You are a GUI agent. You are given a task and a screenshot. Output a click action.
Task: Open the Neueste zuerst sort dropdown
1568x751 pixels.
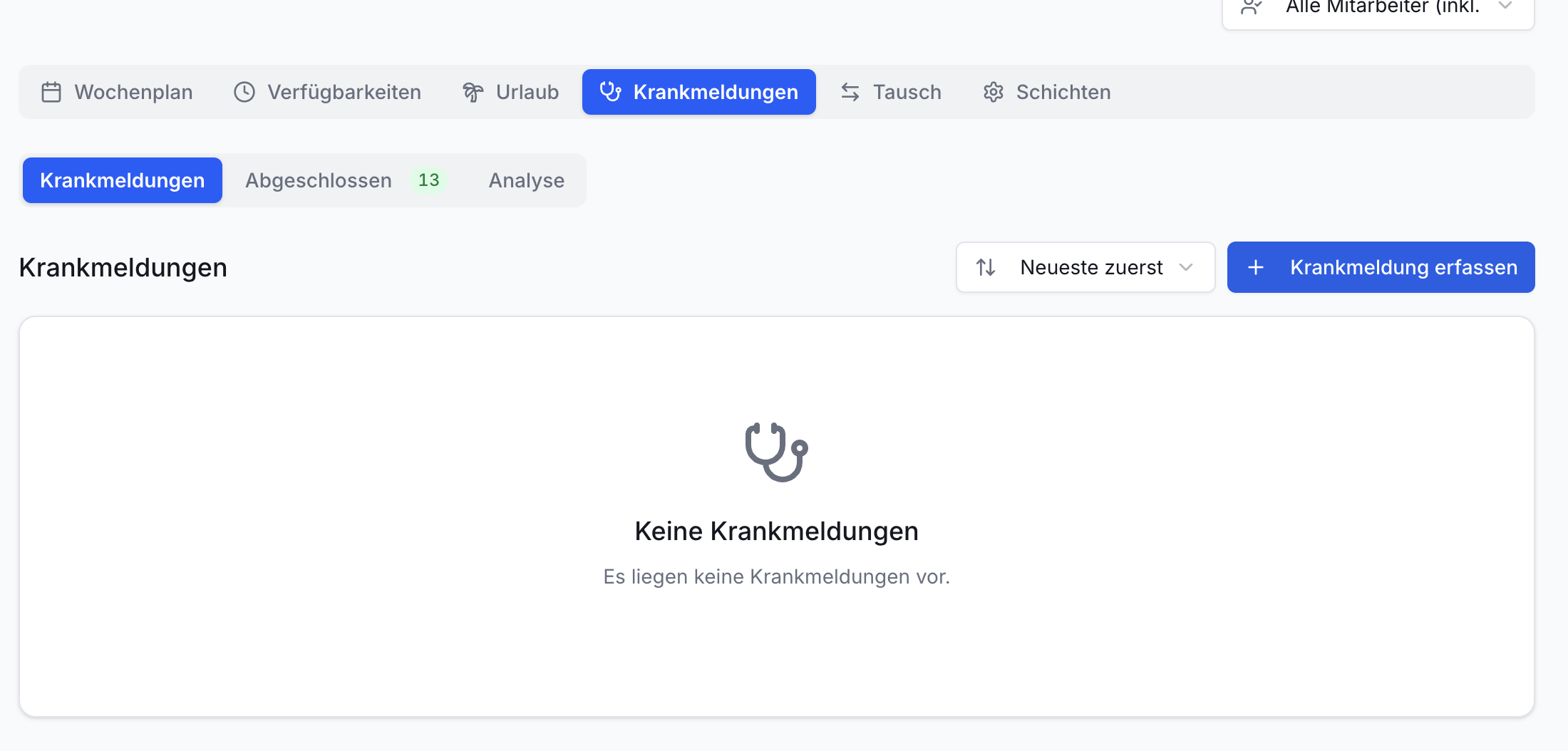point(1085,267)
